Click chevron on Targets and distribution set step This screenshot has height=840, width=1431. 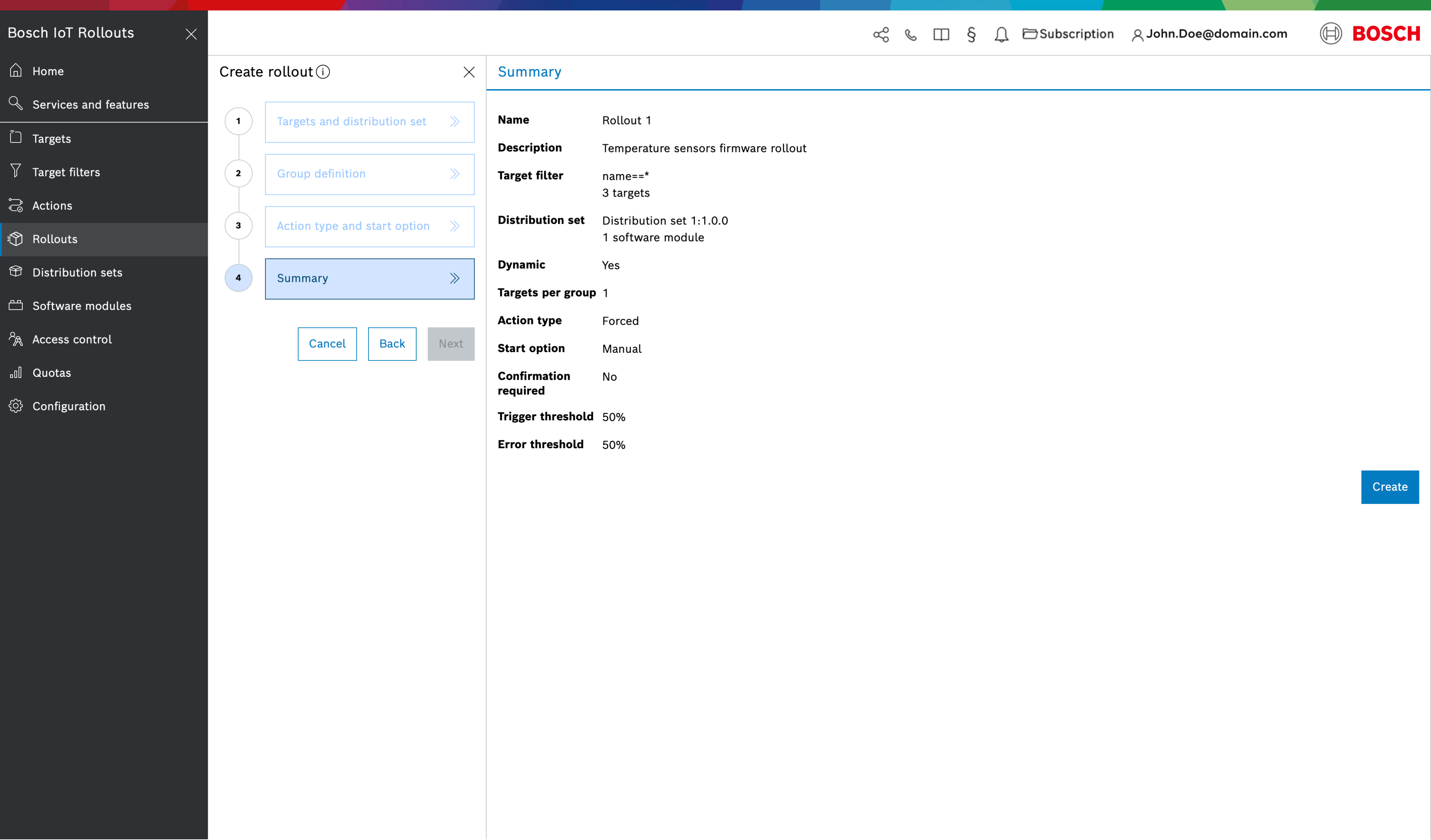(455, 121)
